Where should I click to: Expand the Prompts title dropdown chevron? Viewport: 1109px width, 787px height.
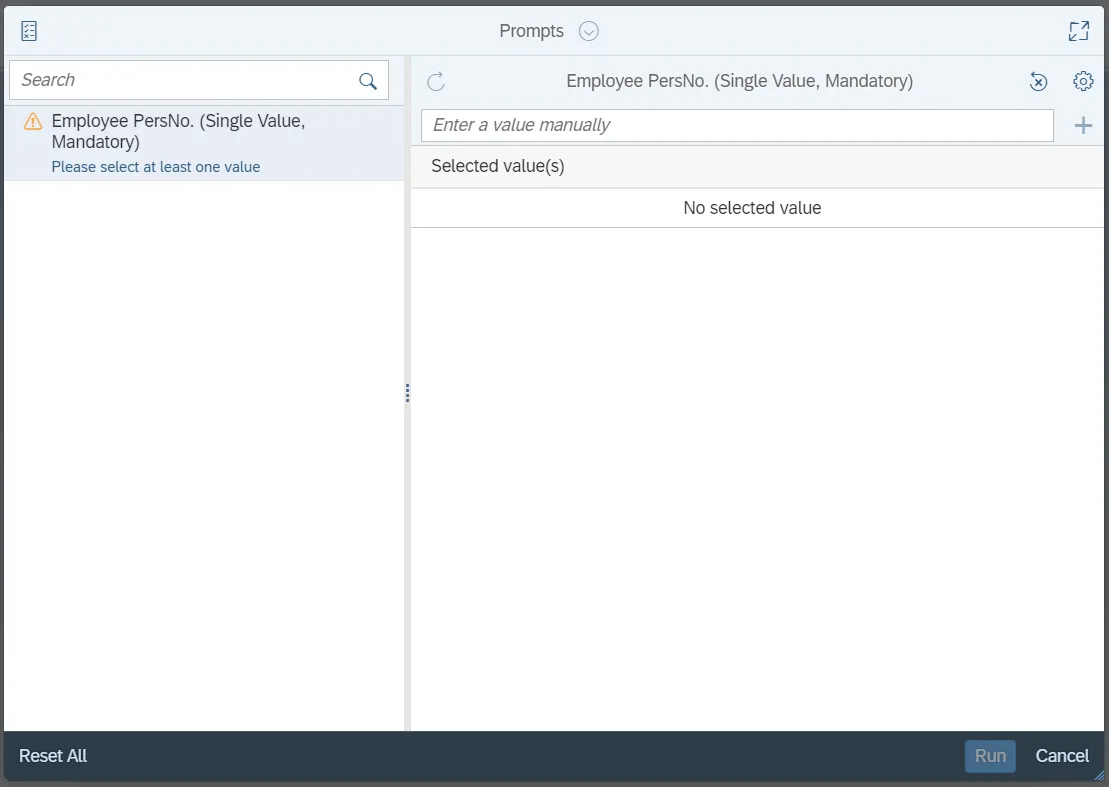tap(589, 31)
